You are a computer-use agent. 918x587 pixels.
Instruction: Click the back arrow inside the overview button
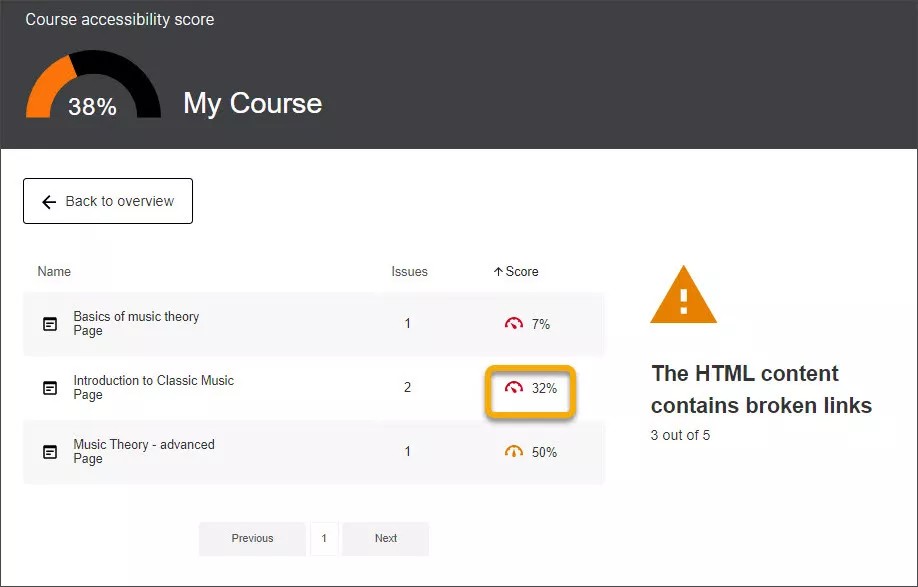point(47,201)
